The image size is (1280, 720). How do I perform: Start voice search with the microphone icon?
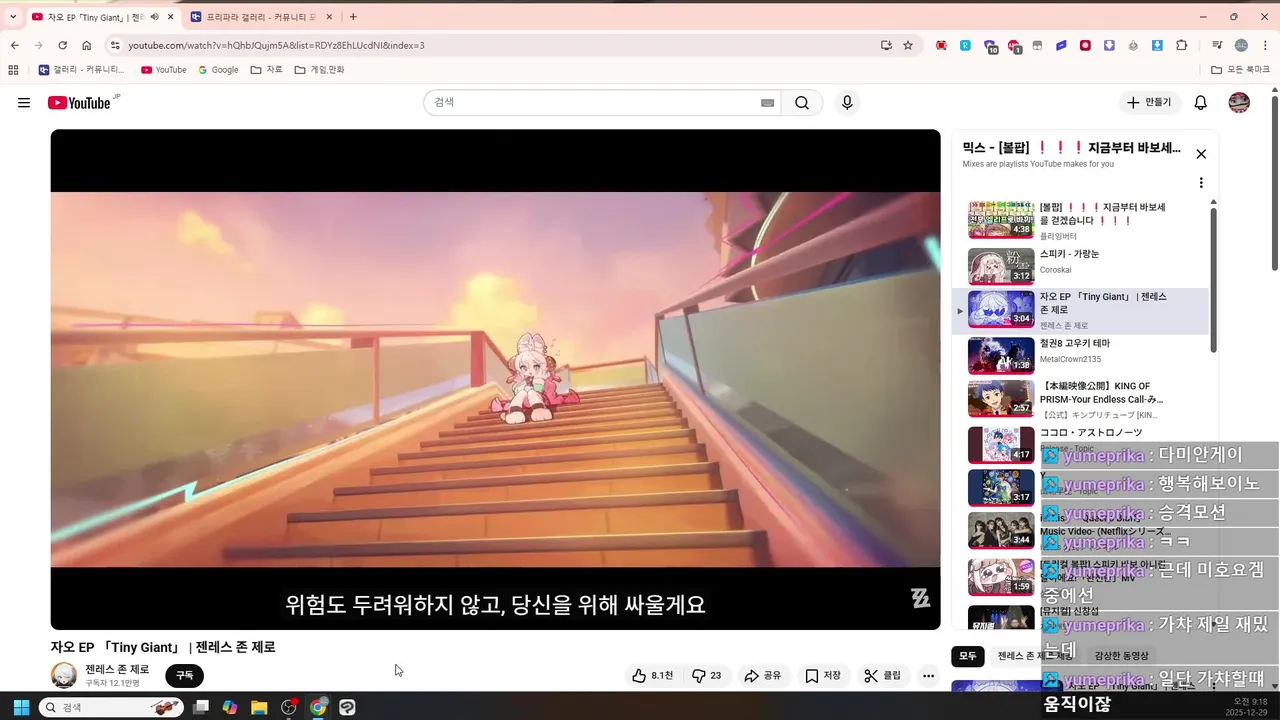click(847, 103)
